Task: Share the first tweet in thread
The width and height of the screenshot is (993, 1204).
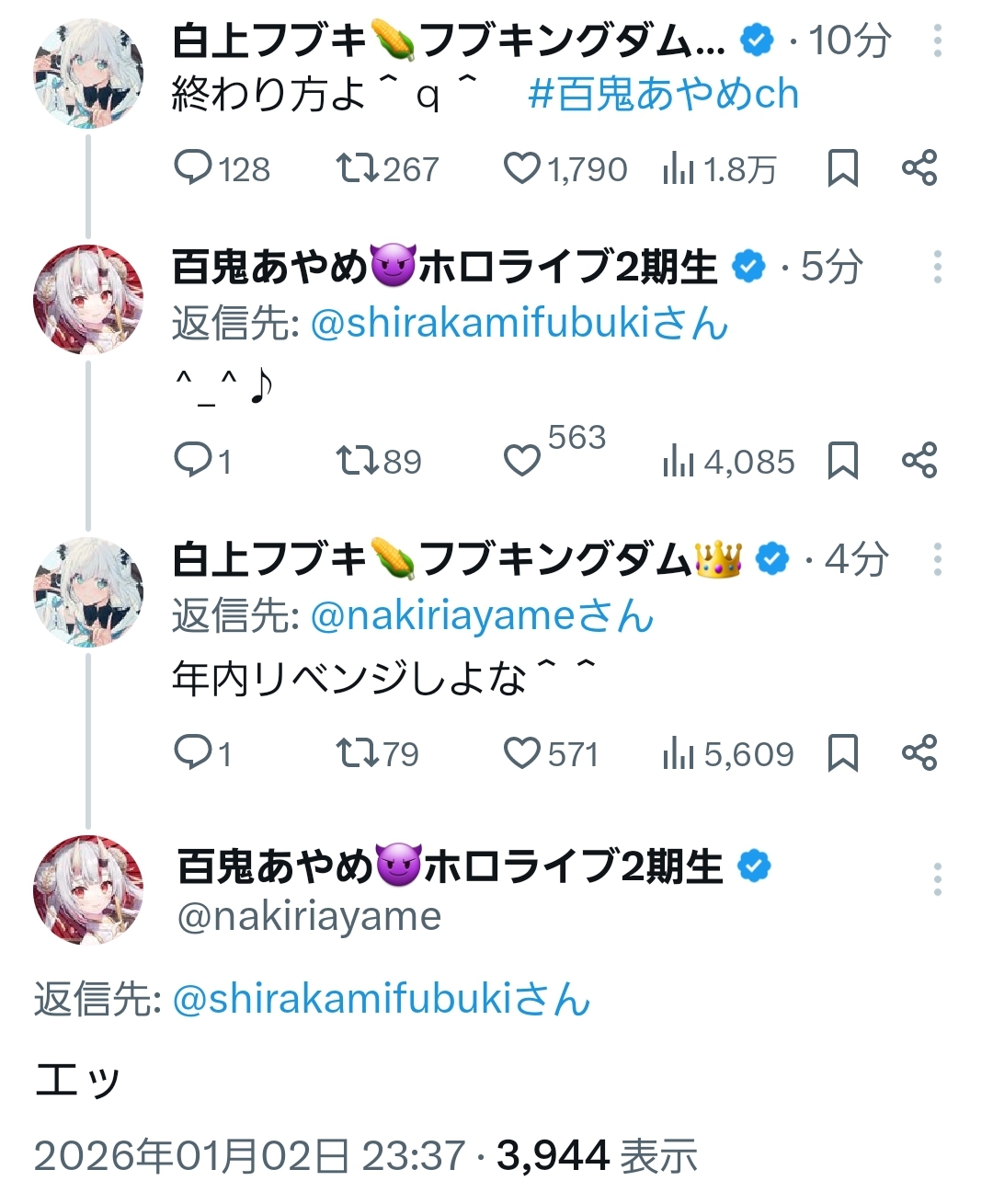Action: [919, 168]
